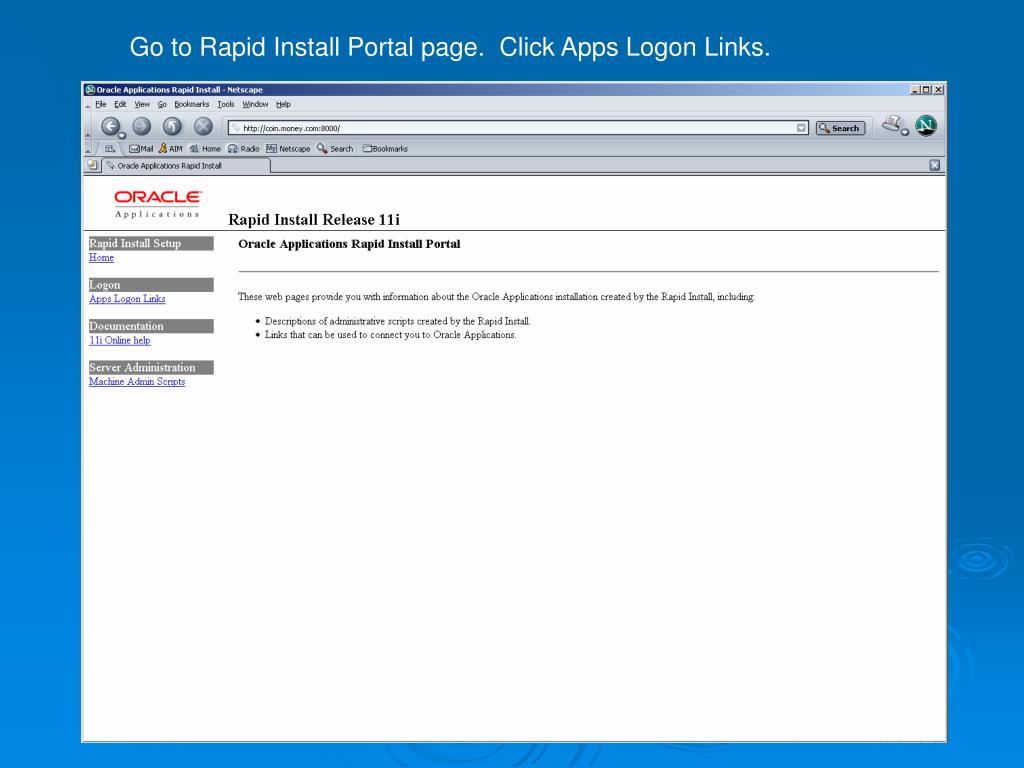Click the page icon in the address bar
This screenshot has height=768, width=1024.
[236, 128]
